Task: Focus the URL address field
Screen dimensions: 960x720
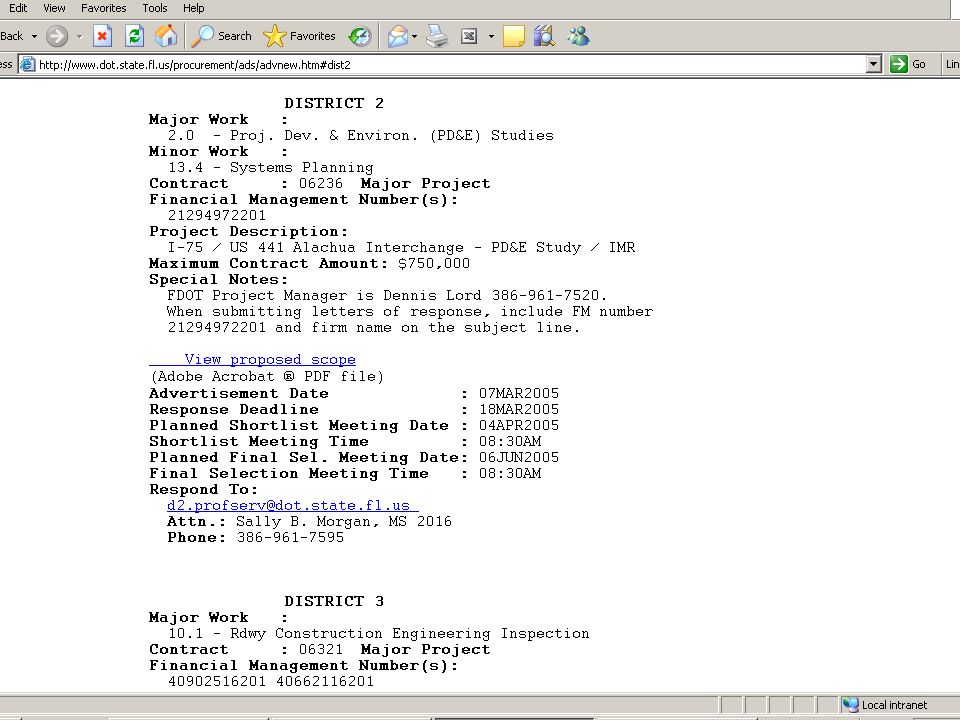Action: click(451, 64)
